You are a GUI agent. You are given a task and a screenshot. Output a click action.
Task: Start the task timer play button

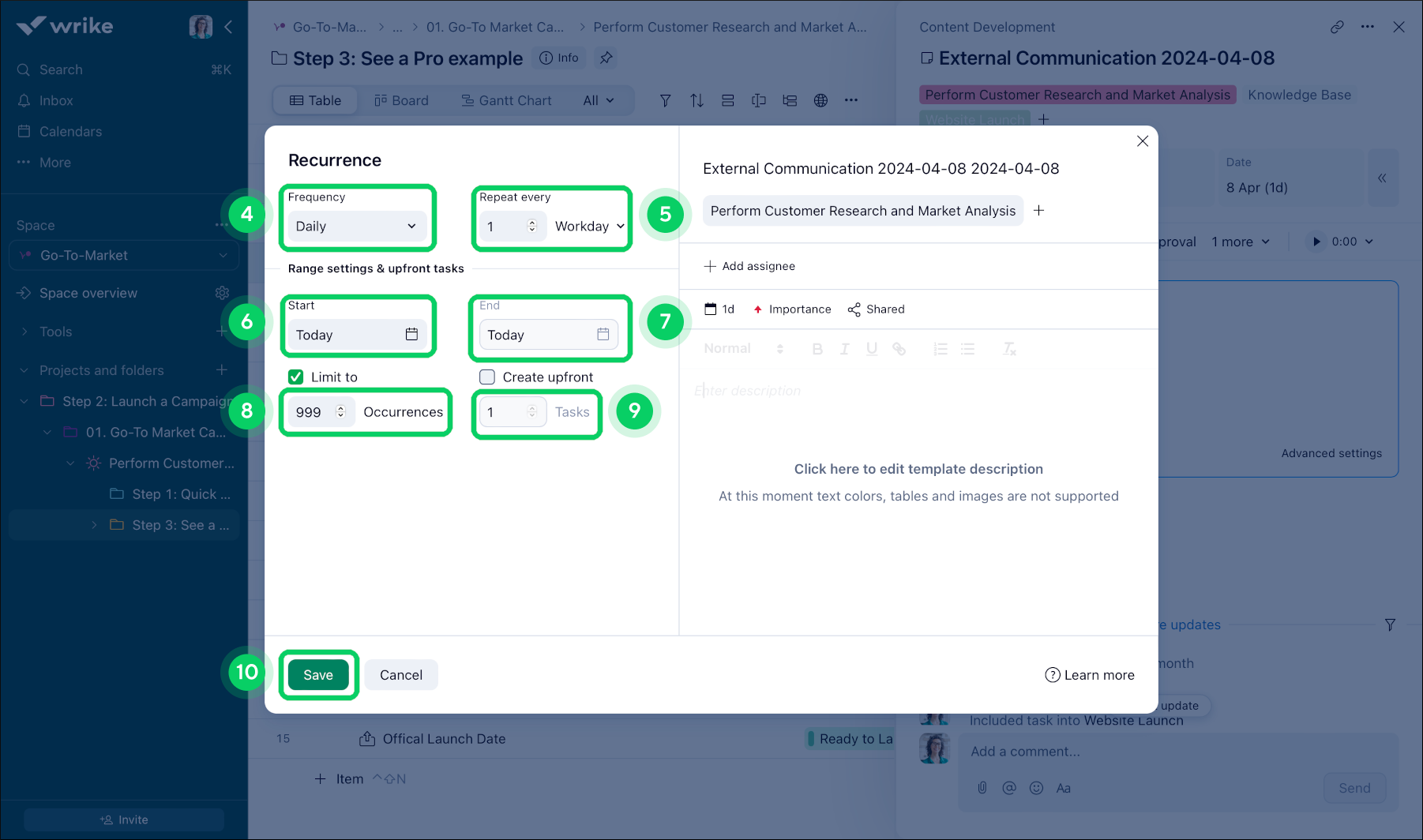[x=1316, y=242]
